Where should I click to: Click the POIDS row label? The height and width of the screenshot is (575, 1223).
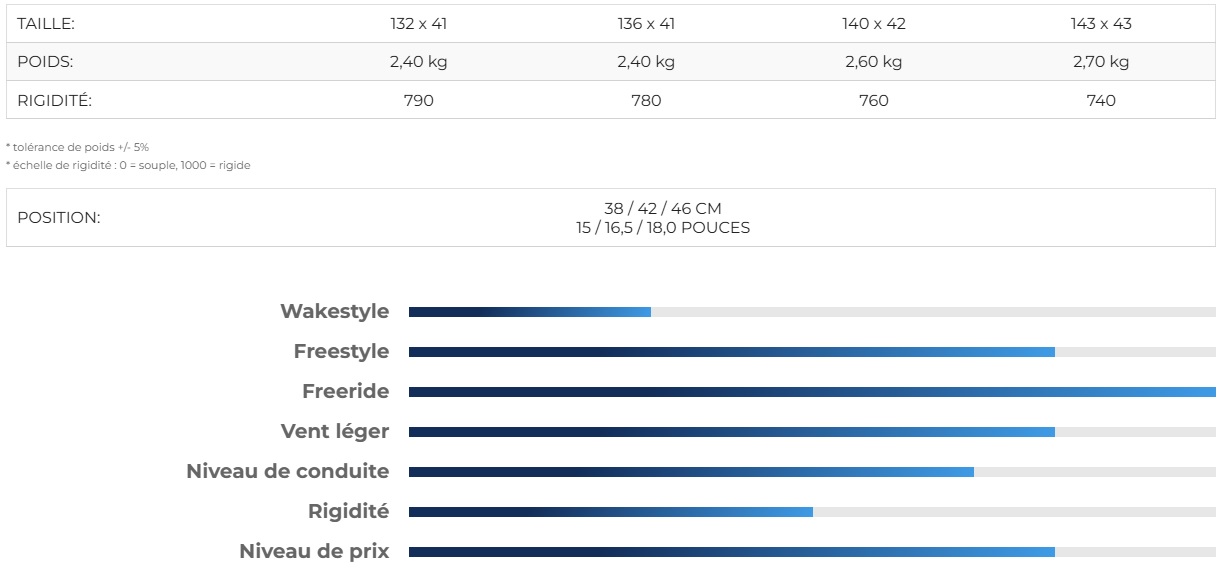click(x=45, y=62)
